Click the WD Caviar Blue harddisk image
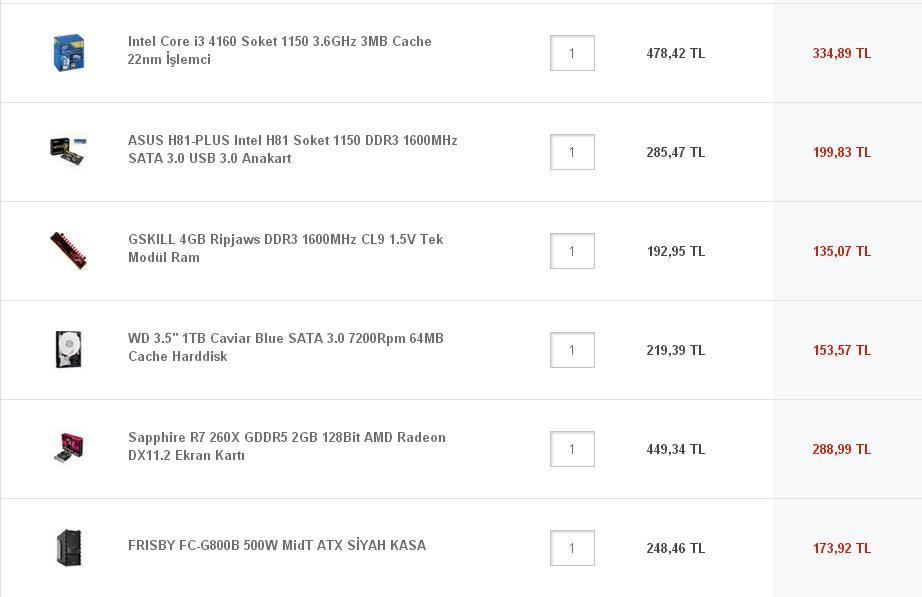Viewport: 922px width, 597px height. pos(68,349)
